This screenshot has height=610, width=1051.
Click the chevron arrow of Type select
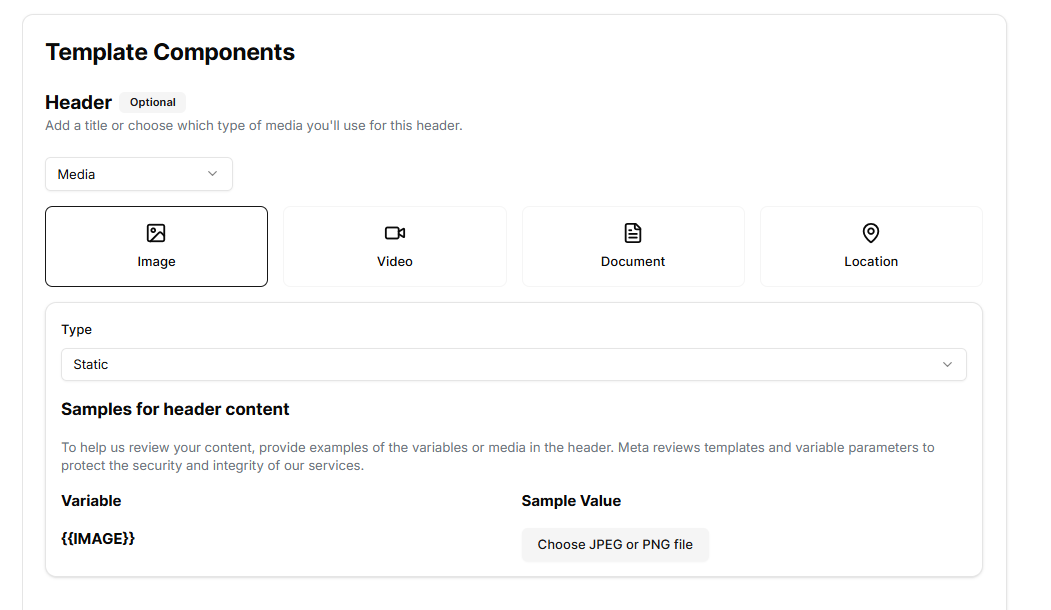(947, 365)
